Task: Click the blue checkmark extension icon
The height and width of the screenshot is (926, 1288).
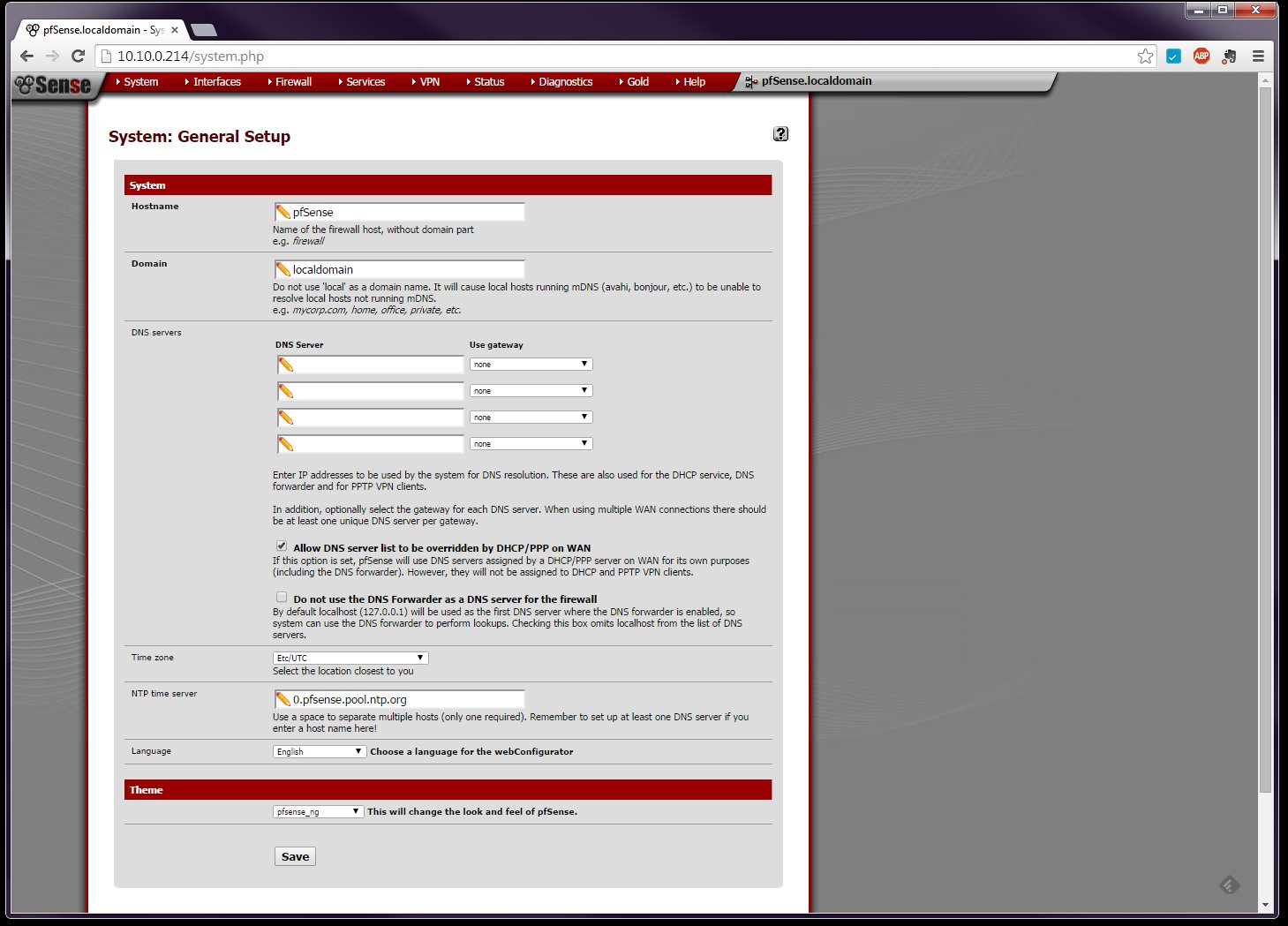Action: click(x=1173, y=56)
